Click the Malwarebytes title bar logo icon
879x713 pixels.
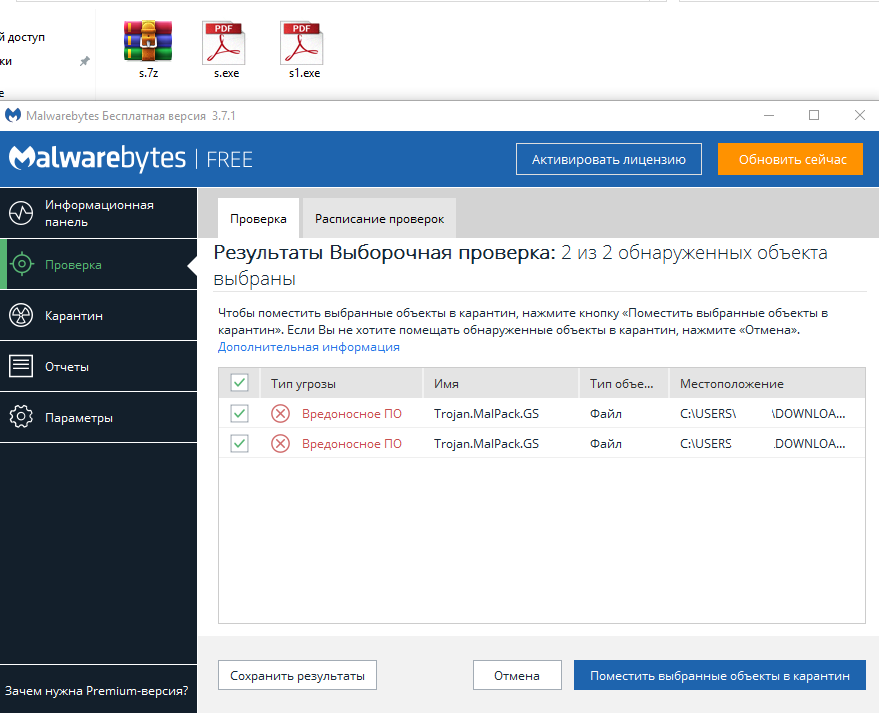tap(13, 115)
